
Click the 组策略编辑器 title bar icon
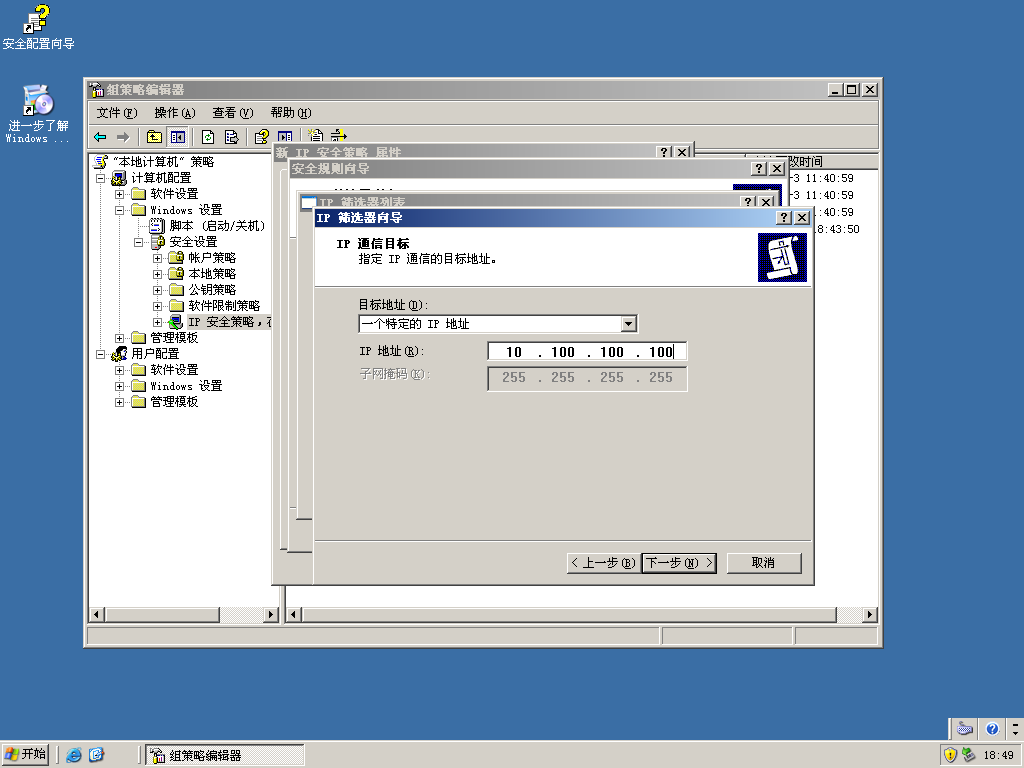[x=97, y=89]
